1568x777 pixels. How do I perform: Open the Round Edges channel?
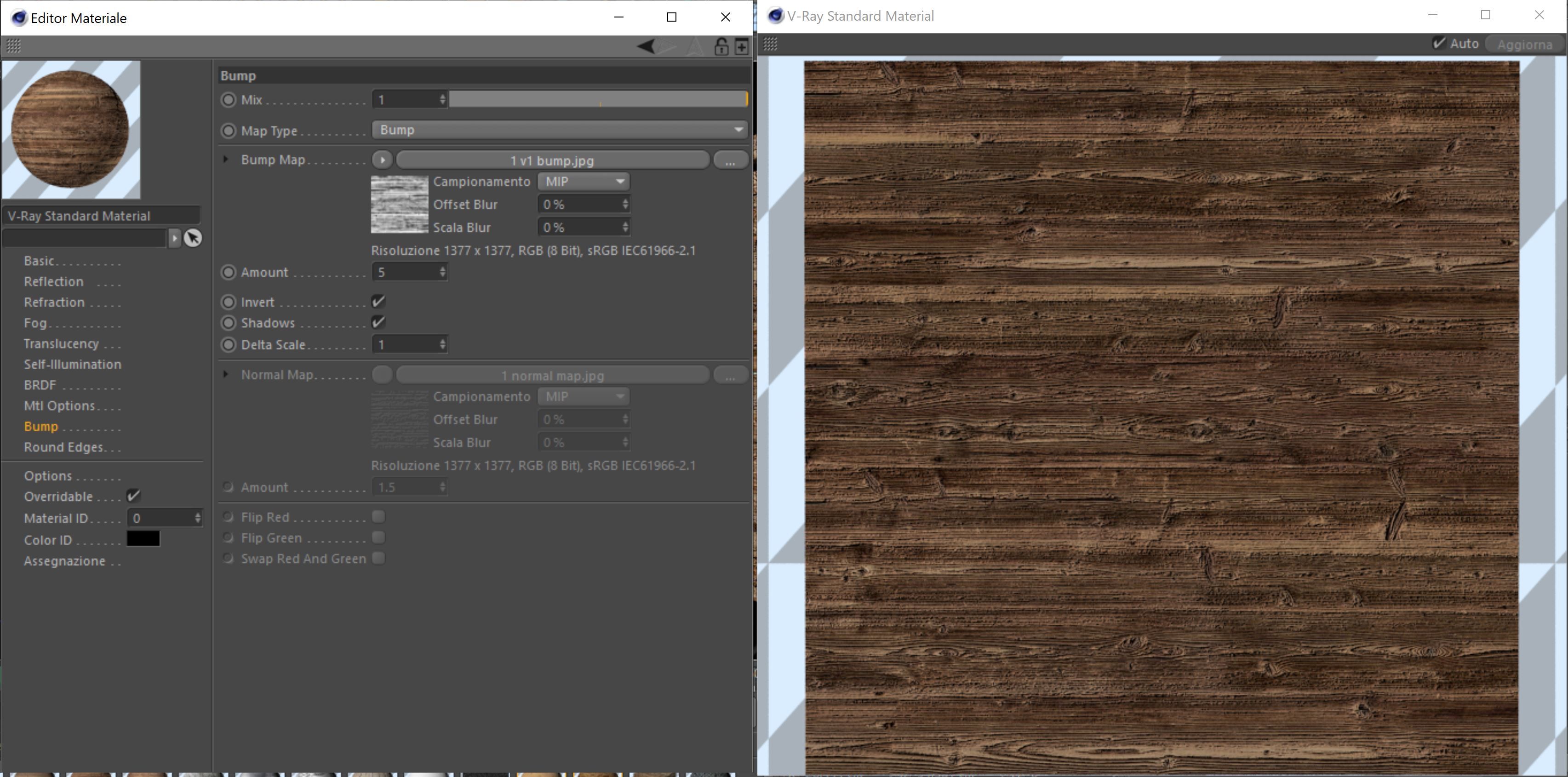pyautogui.click(x=63, y=447)
